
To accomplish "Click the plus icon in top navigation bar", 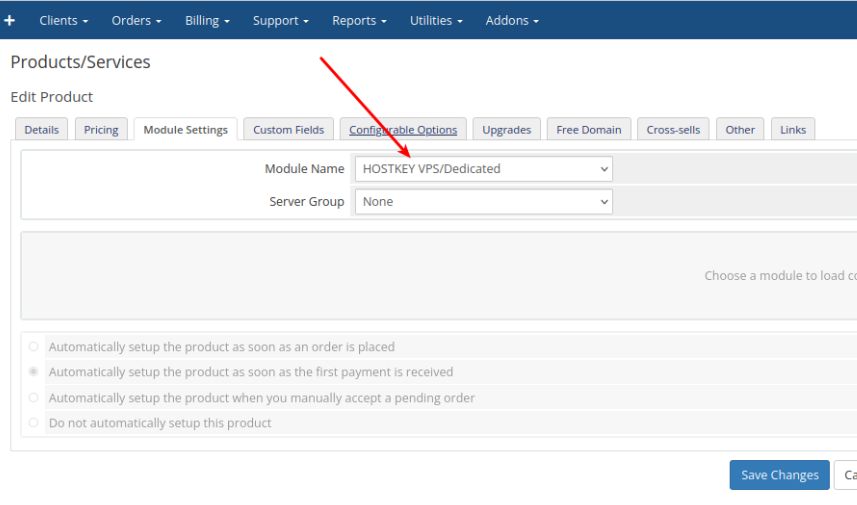I will click(10, 20).
